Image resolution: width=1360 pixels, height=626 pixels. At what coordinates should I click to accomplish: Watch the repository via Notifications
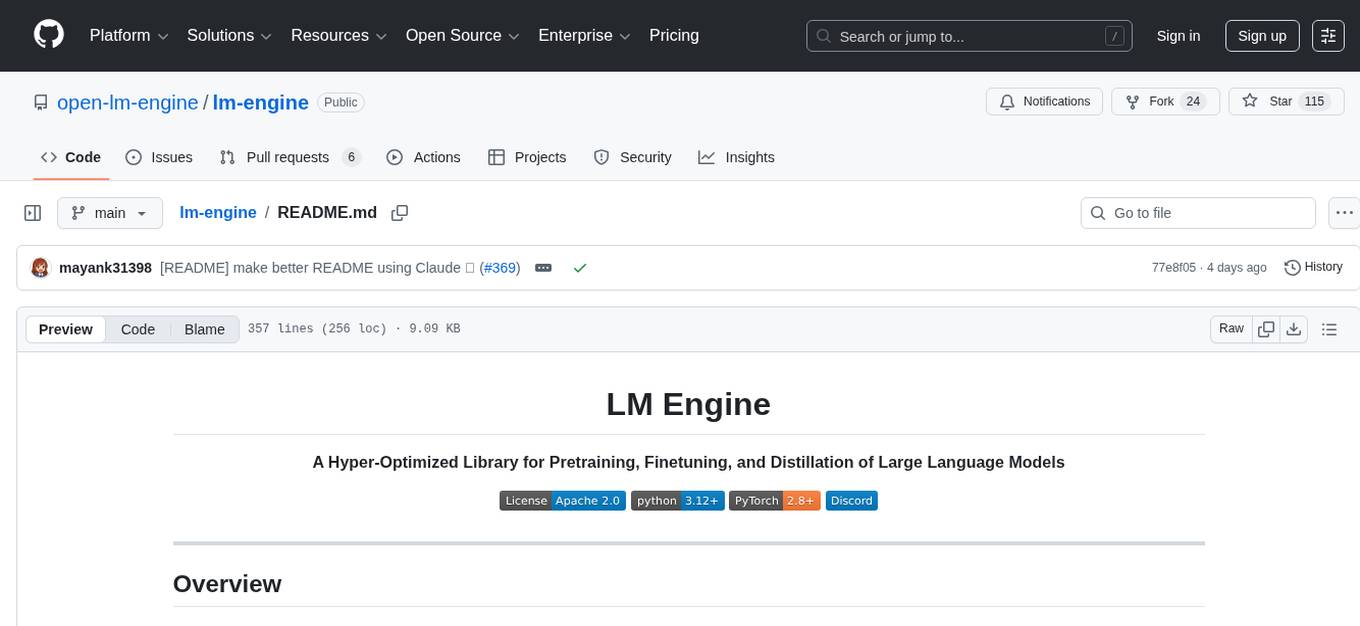(x=1044, y=101)
